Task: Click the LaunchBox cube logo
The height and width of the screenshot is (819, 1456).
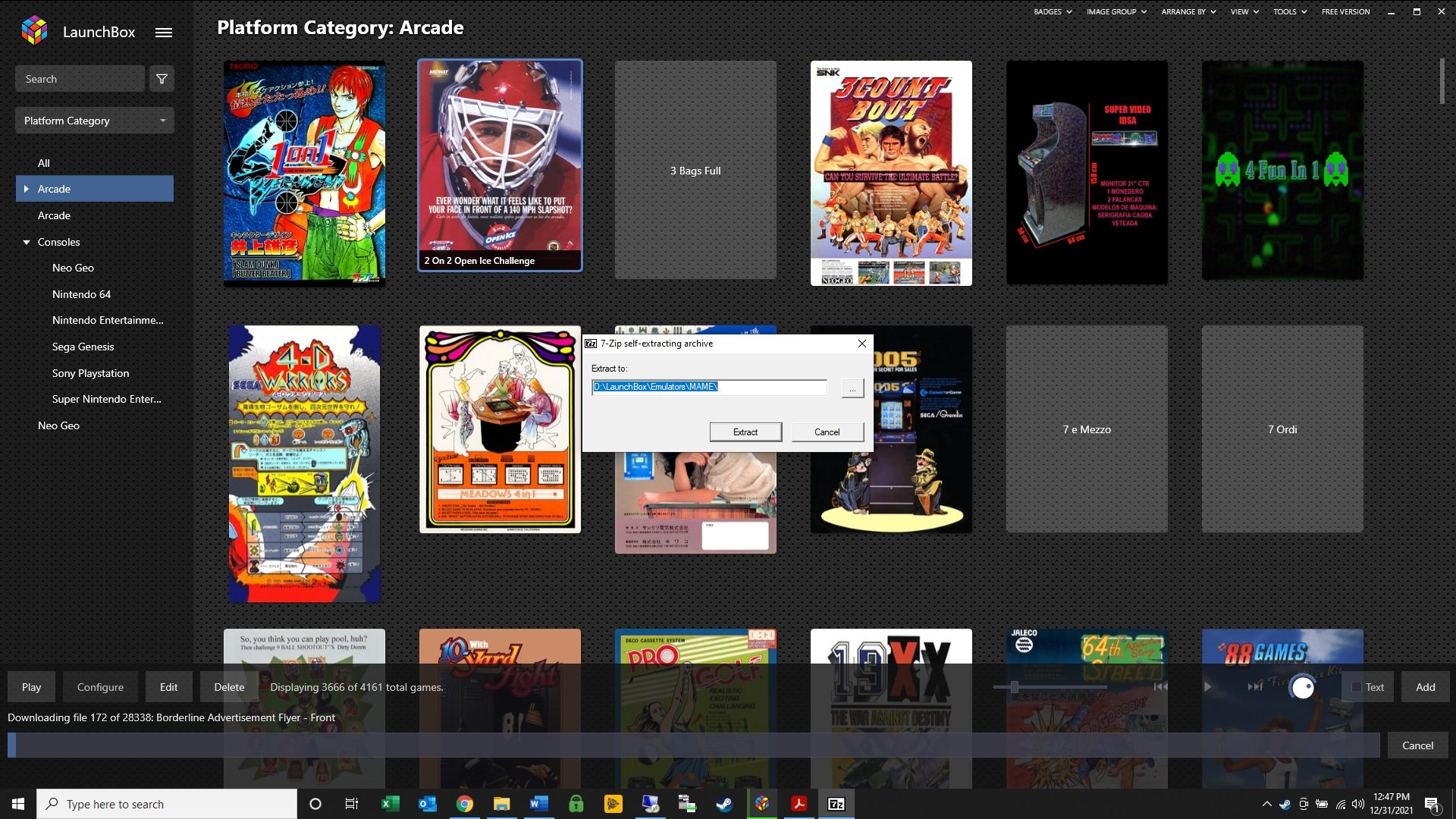Action: (x=35, y=31)
